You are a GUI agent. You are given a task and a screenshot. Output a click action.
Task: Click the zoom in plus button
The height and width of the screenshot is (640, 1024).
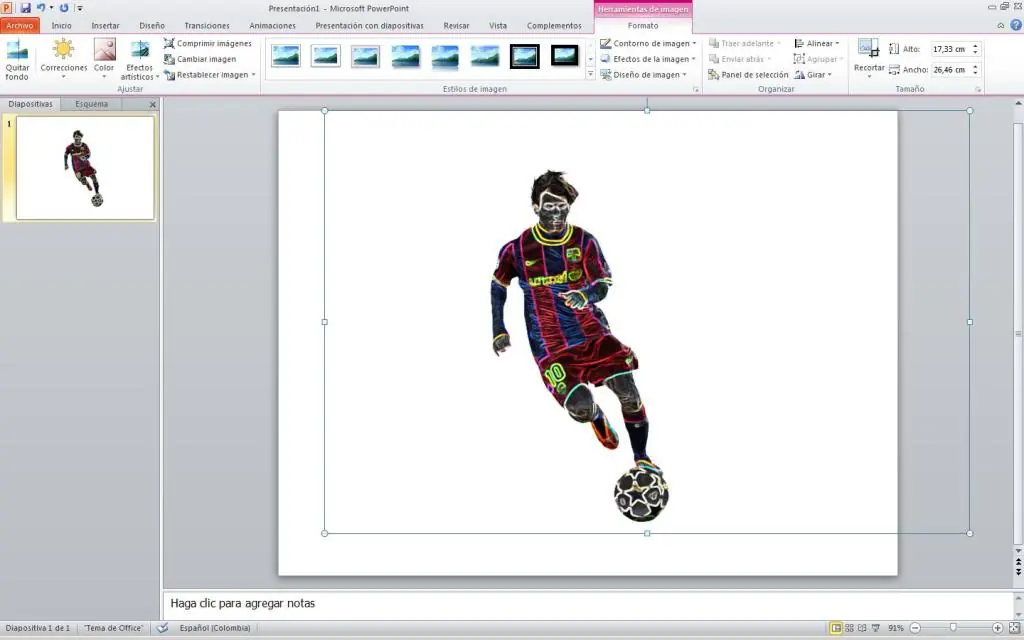[997, 628]
